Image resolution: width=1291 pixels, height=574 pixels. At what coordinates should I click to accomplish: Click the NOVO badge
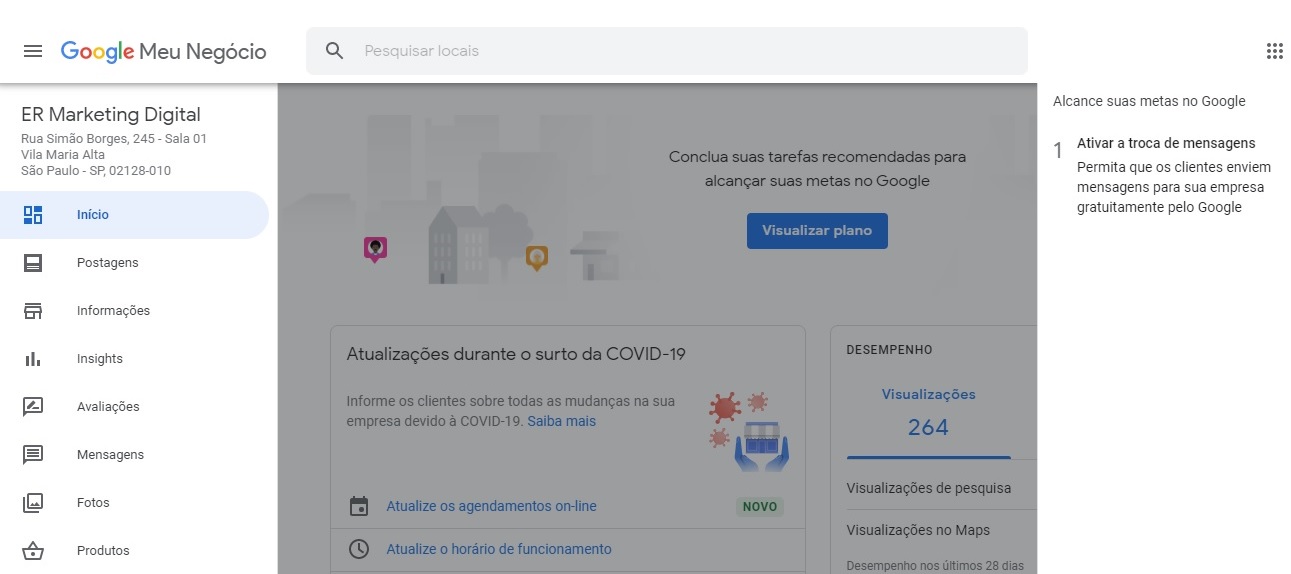click(760, 506)
